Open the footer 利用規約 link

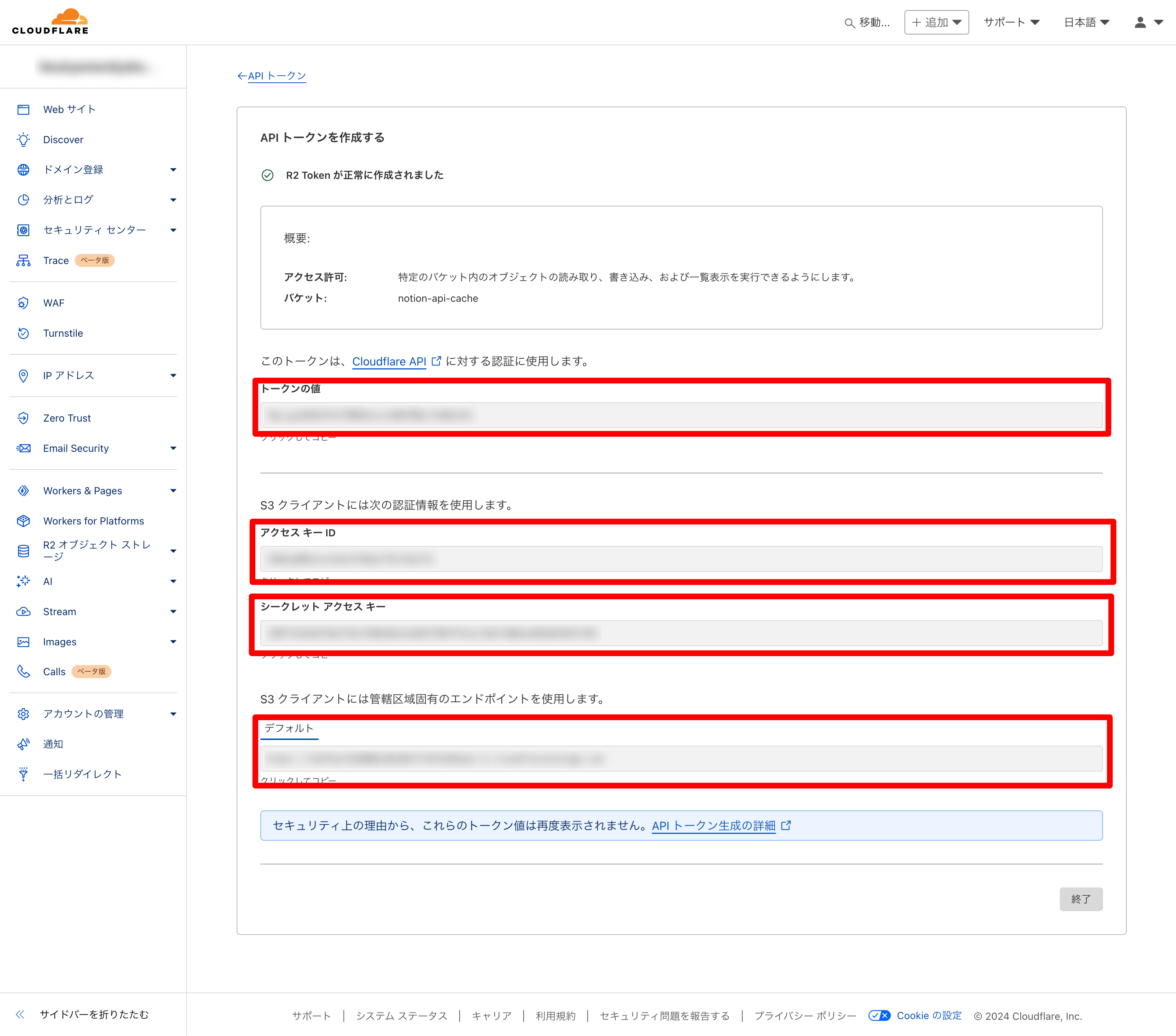point(555,1016)
